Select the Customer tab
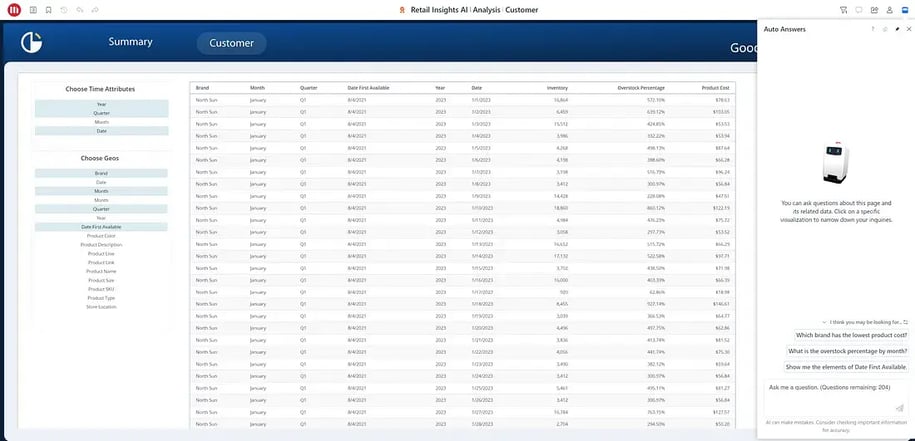 click(x=231, y=43)
